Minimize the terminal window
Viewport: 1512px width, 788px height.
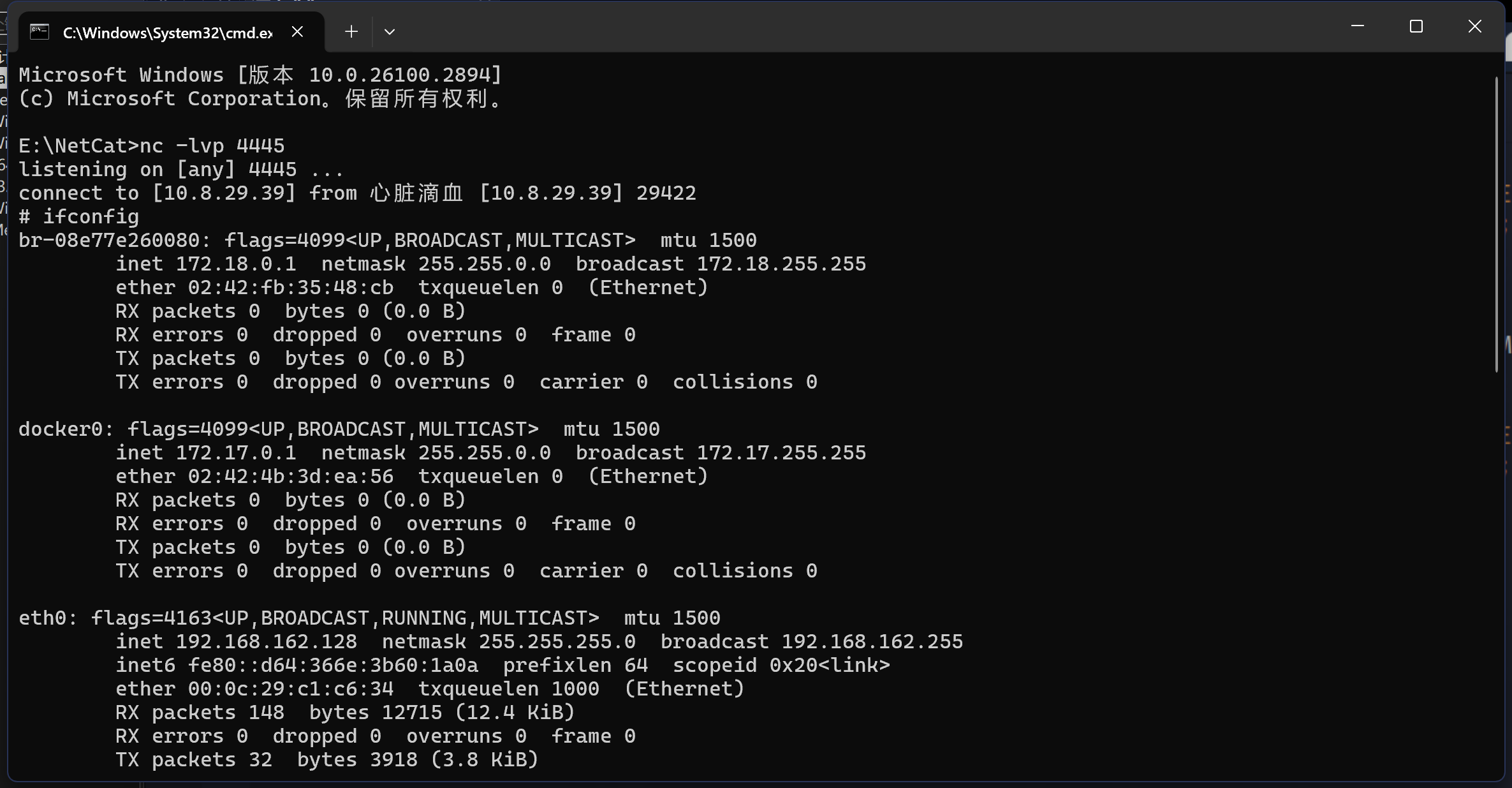(1357, 26)
